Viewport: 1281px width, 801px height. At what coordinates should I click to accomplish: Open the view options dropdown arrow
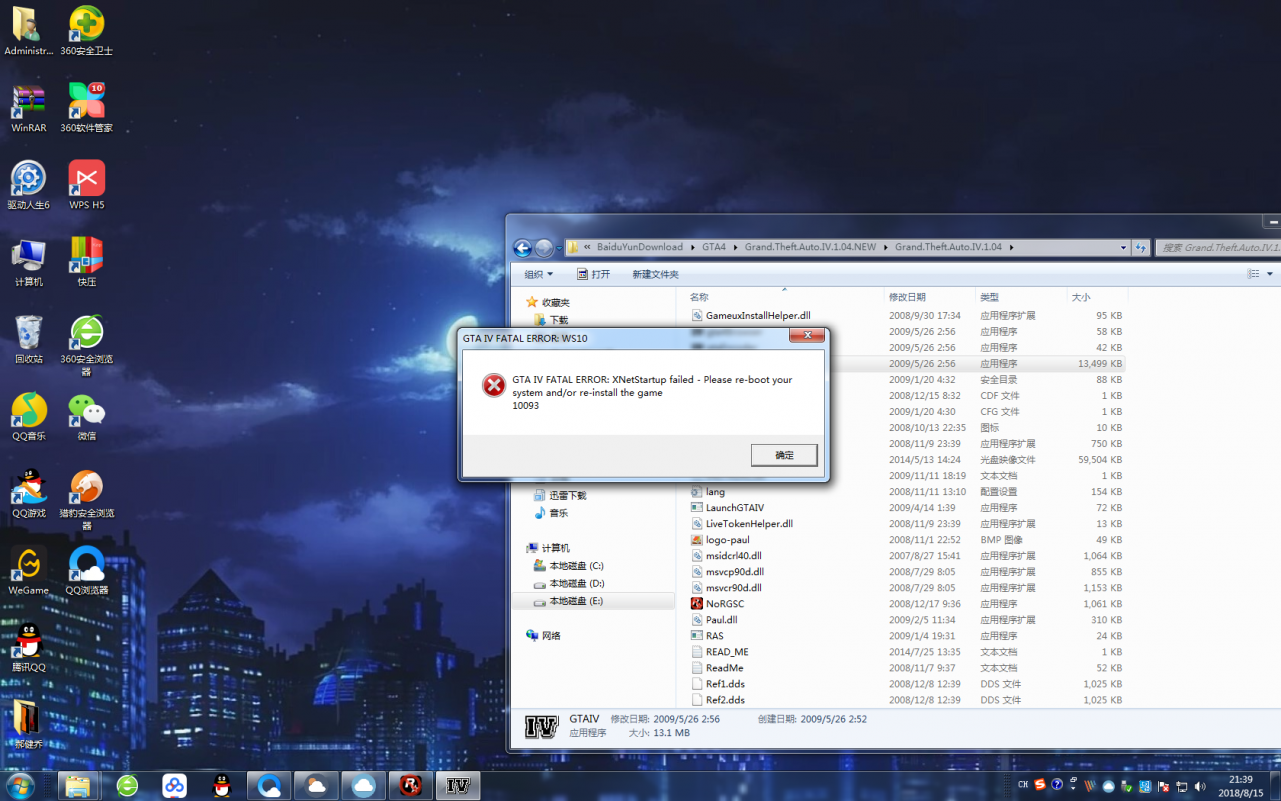(1270, 274)
